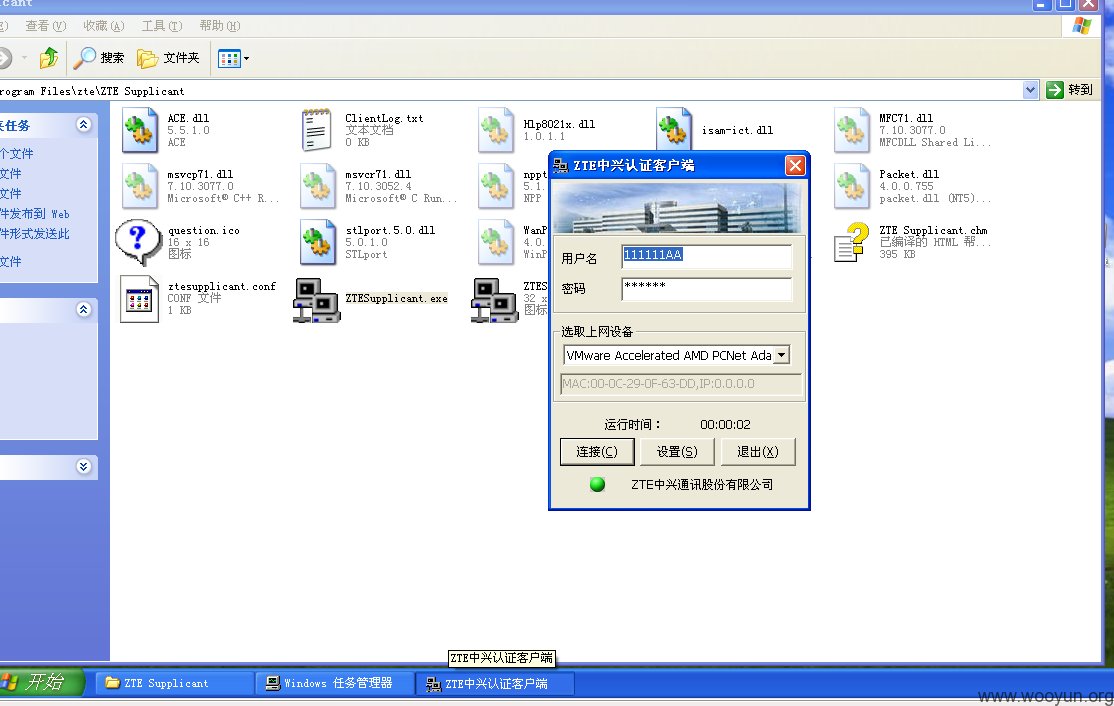This screenshot has height=706, width=1114.
Task: Close the ZTE中兴认证客户端 dialog
Action: [x=795, y=165]
